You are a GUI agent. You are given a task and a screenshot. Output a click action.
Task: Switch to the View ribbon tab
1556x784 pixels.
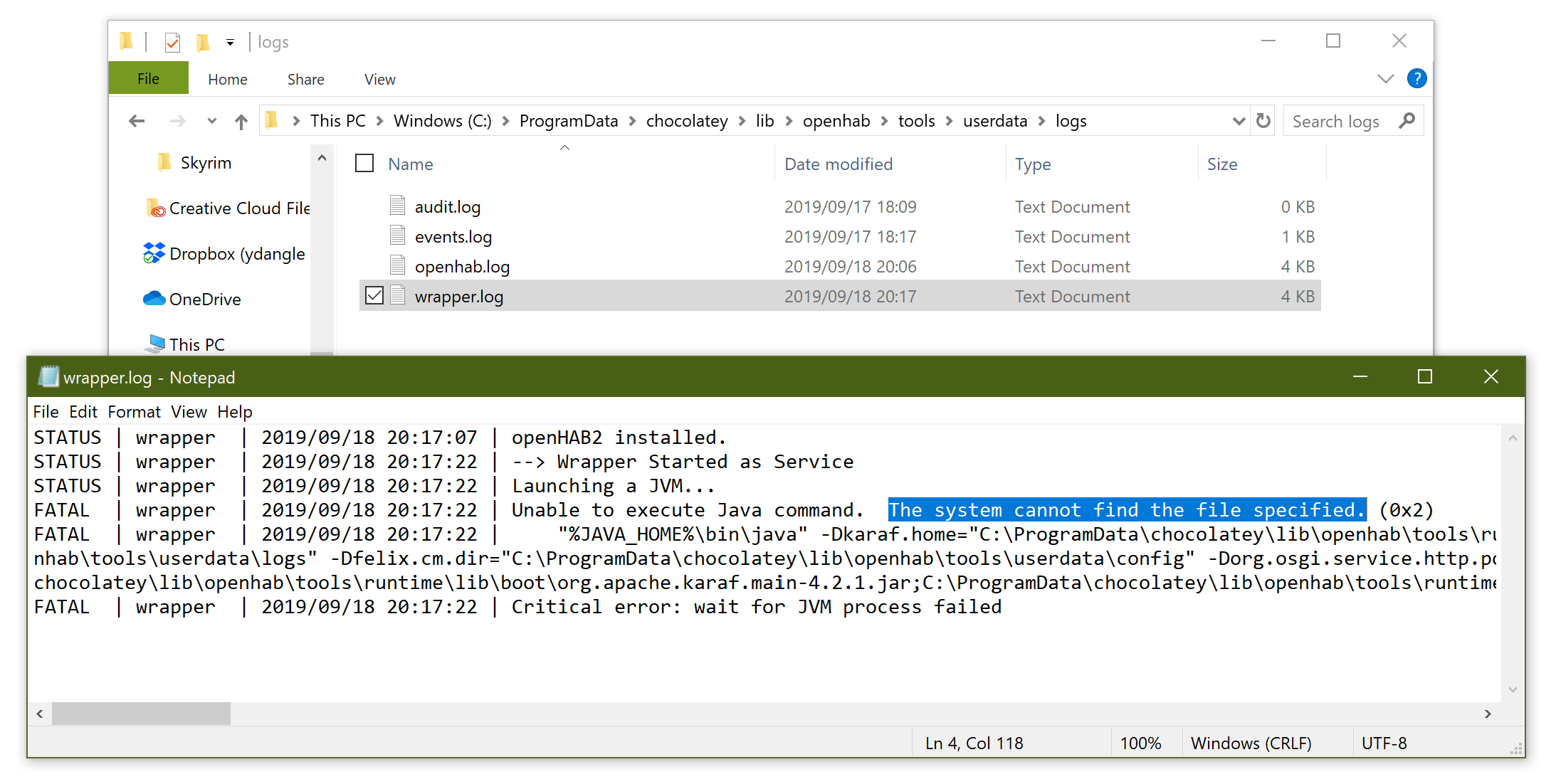380,80
